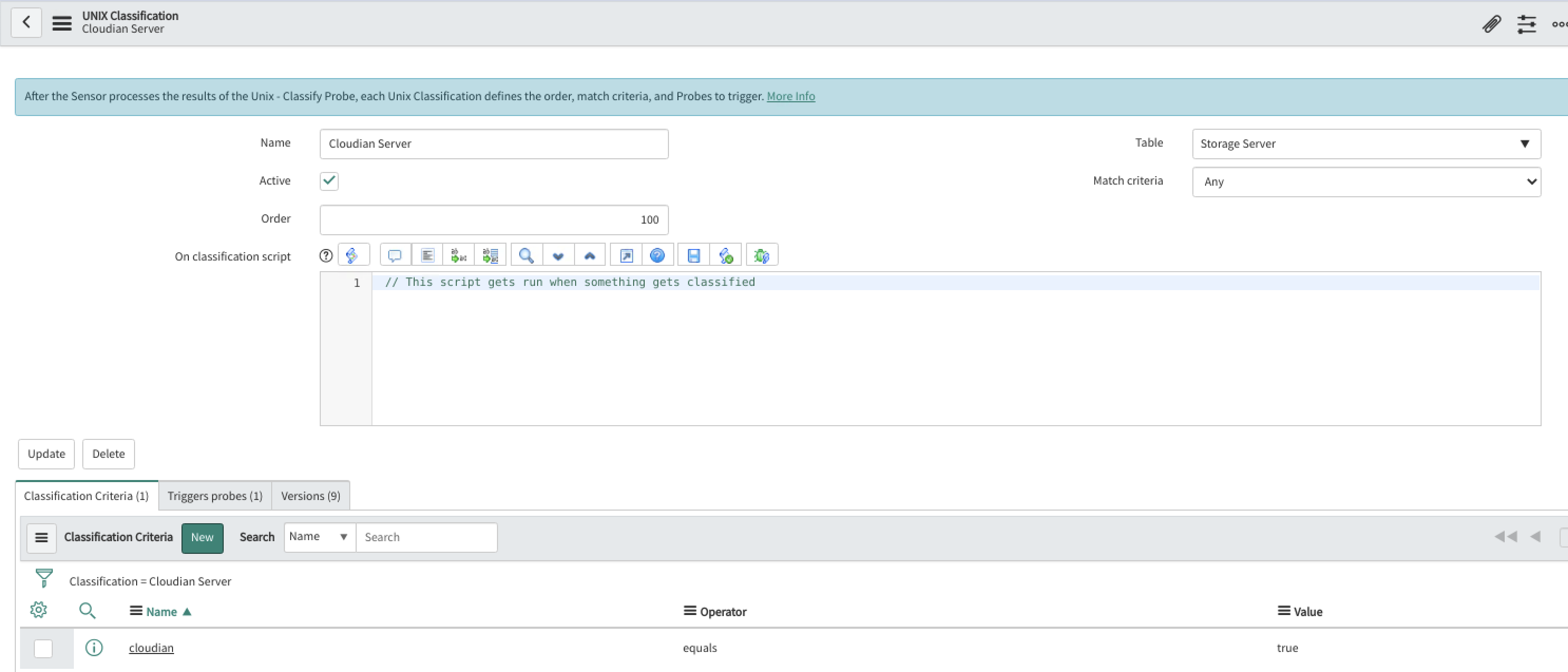
Task: Click the full screen editor icon
Action: click(x=626, y=256)
